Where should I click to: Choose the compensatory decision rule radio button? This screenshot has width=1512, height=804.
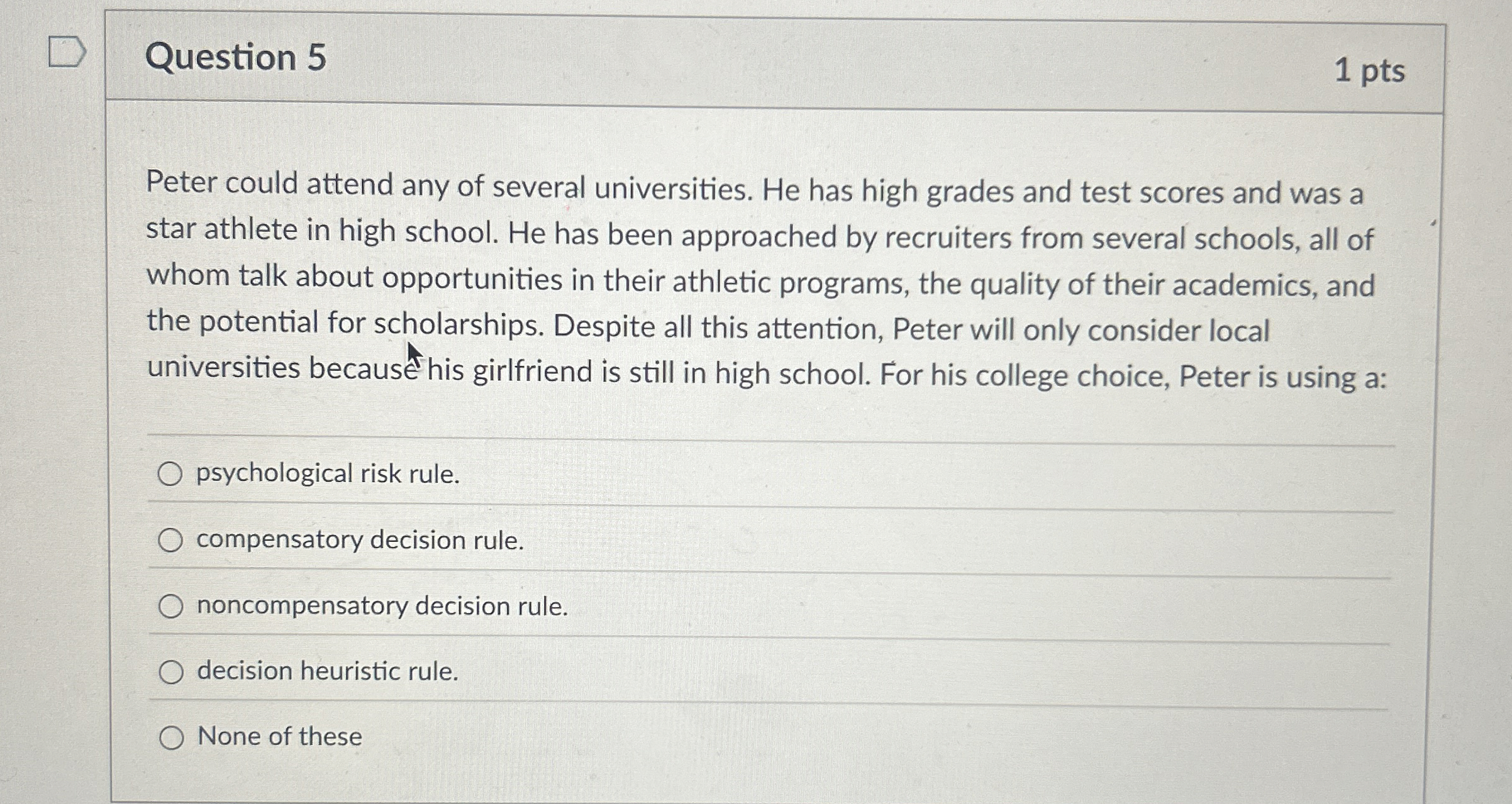pos(170,540)
